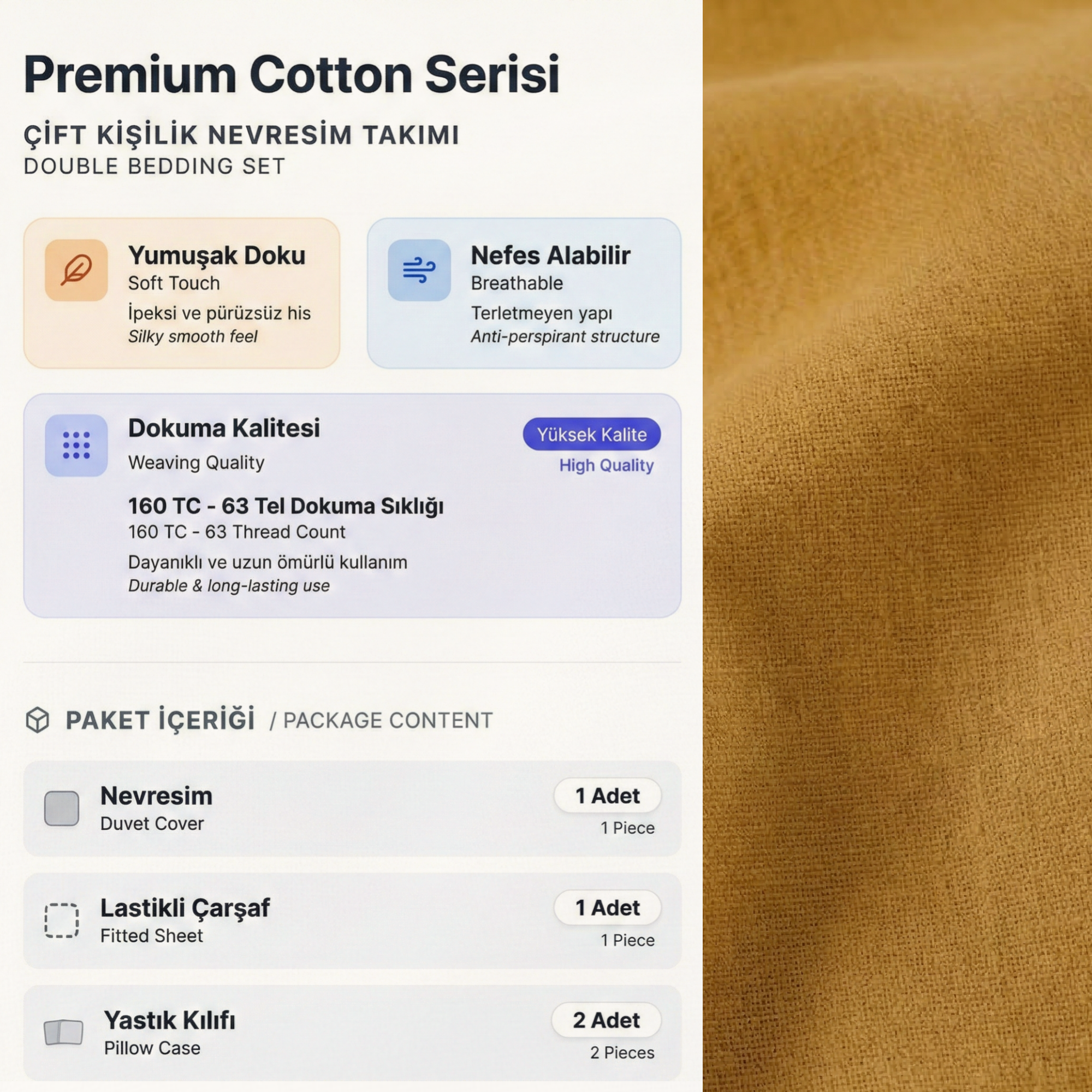Click the pillow case icon
The image size is (1092, 1092).
63,1032
